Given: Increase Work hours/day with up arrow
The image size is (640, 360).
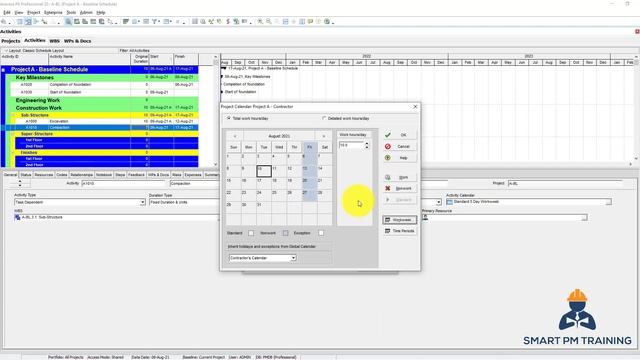Looking at the screenshot, I should tap(367, 144).
